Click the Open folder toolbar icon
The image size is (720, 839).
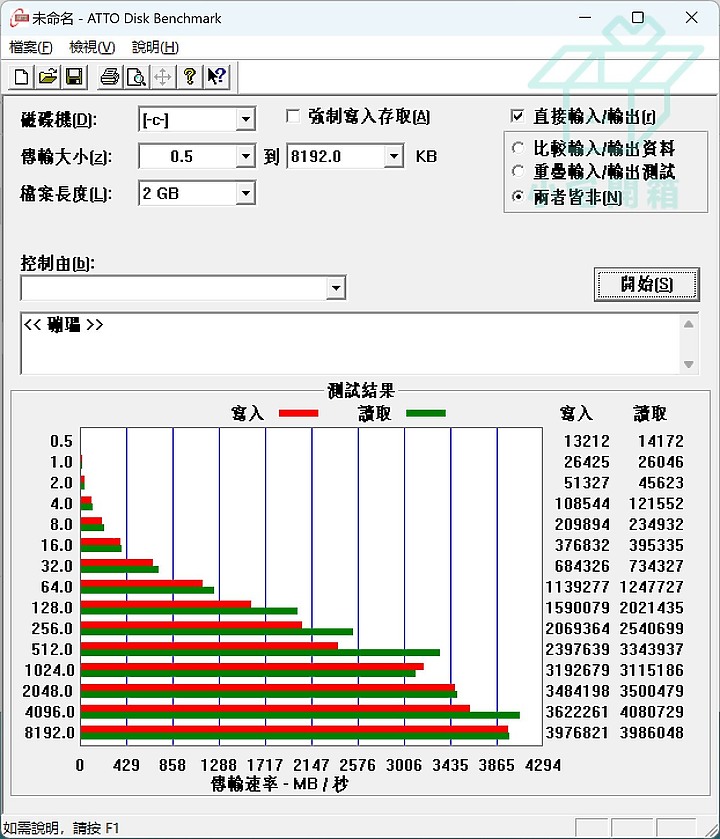click(48, 77)
